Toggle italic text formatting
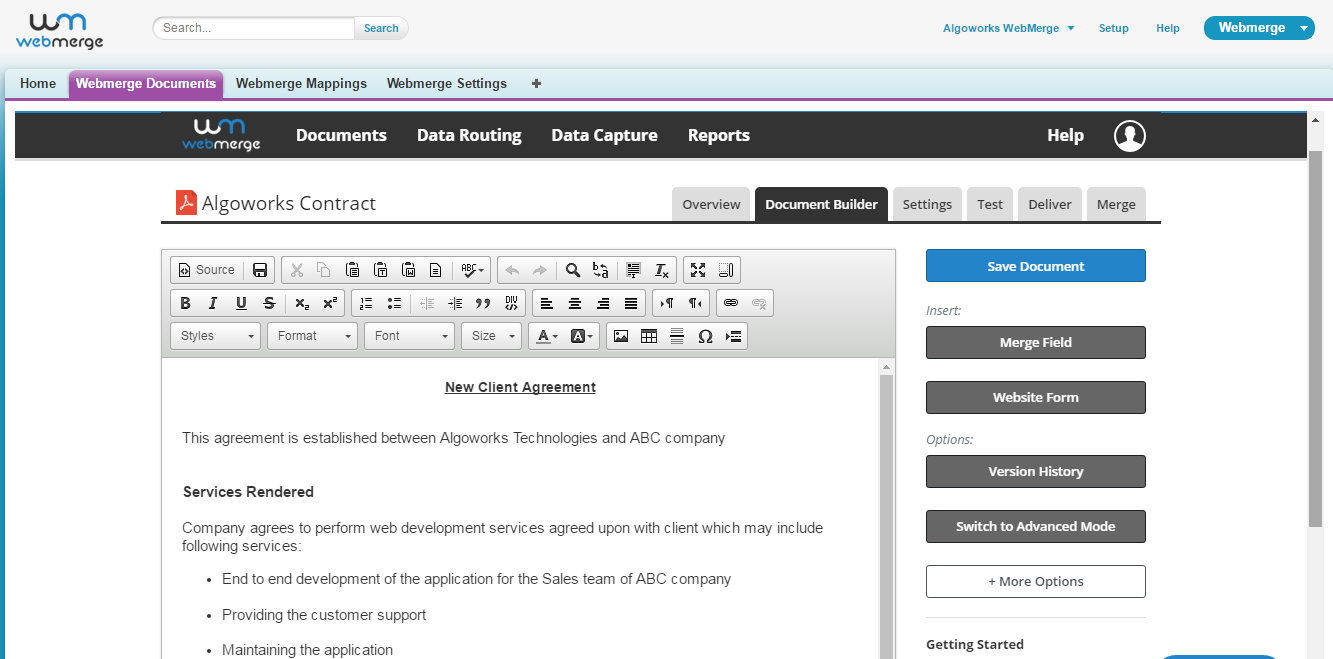The image size is (1333, 659). tap(213, 303)
